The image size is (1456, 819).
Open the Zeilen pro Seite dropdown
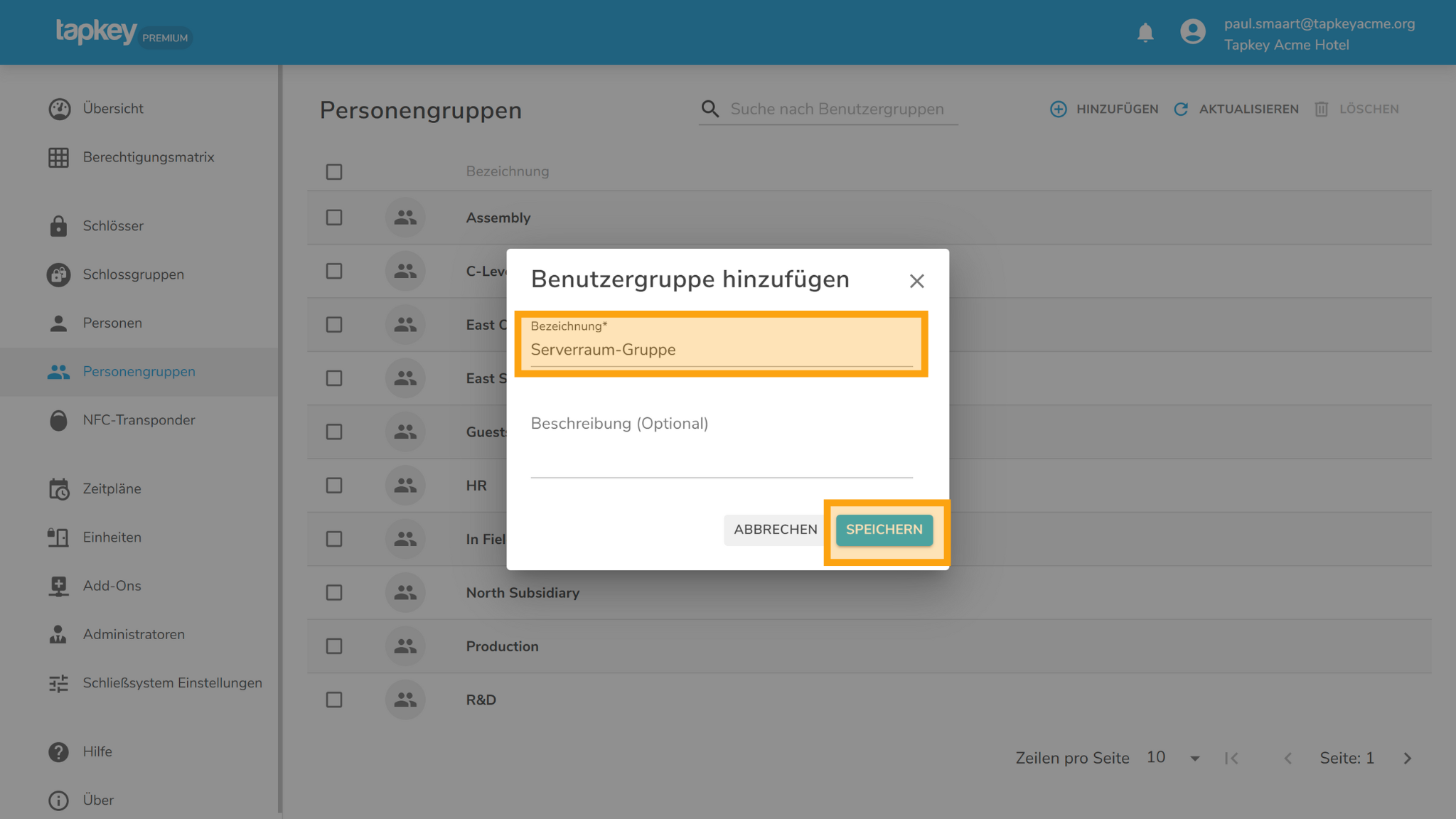coord(1174,758)
